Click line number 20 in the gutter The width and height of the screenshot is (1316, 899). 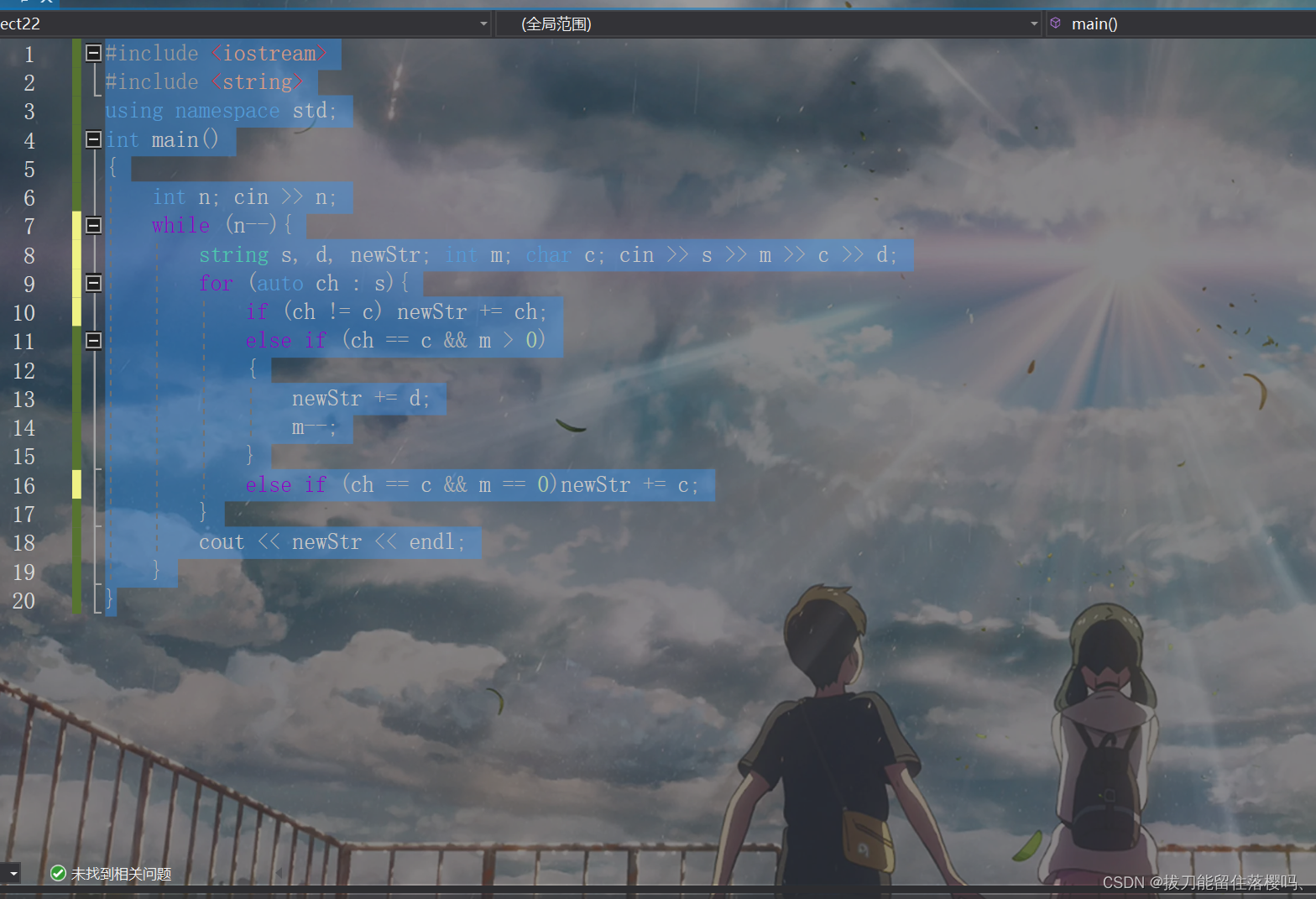[x=23, y=601]
